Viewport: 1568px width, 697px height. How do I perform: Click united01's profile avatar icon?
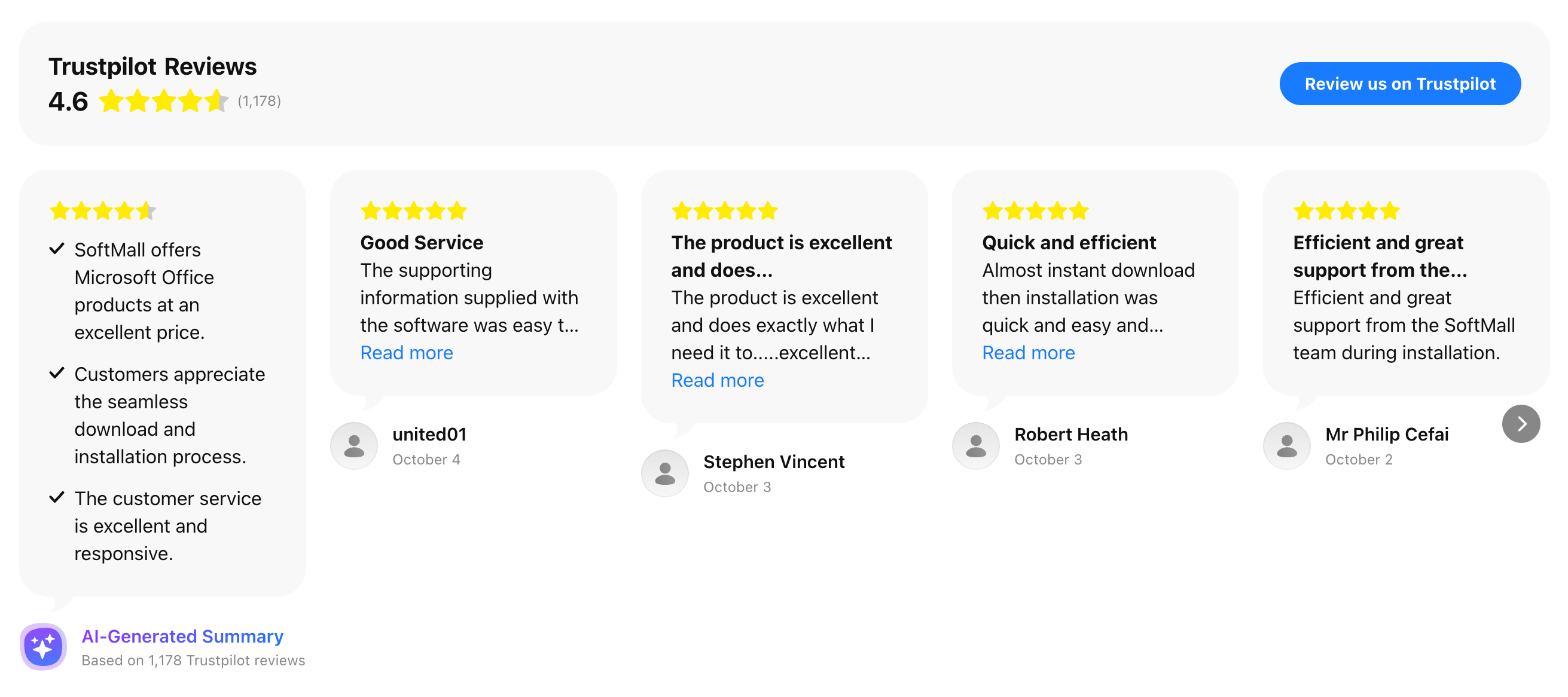(353, 446)
